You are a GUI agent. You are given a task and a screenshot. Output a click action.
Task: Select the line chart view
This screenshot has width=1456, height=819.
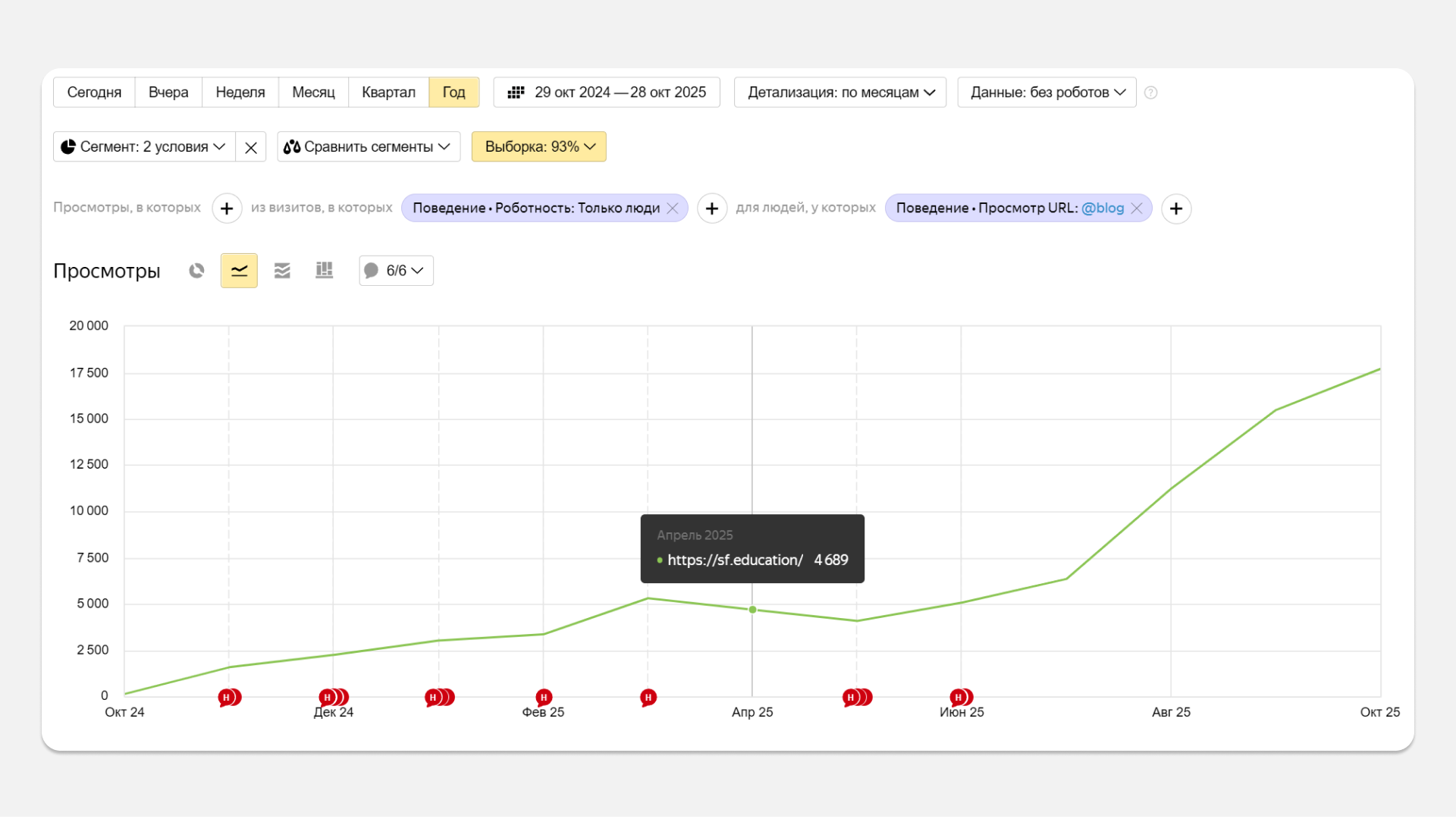coord(239,271)
